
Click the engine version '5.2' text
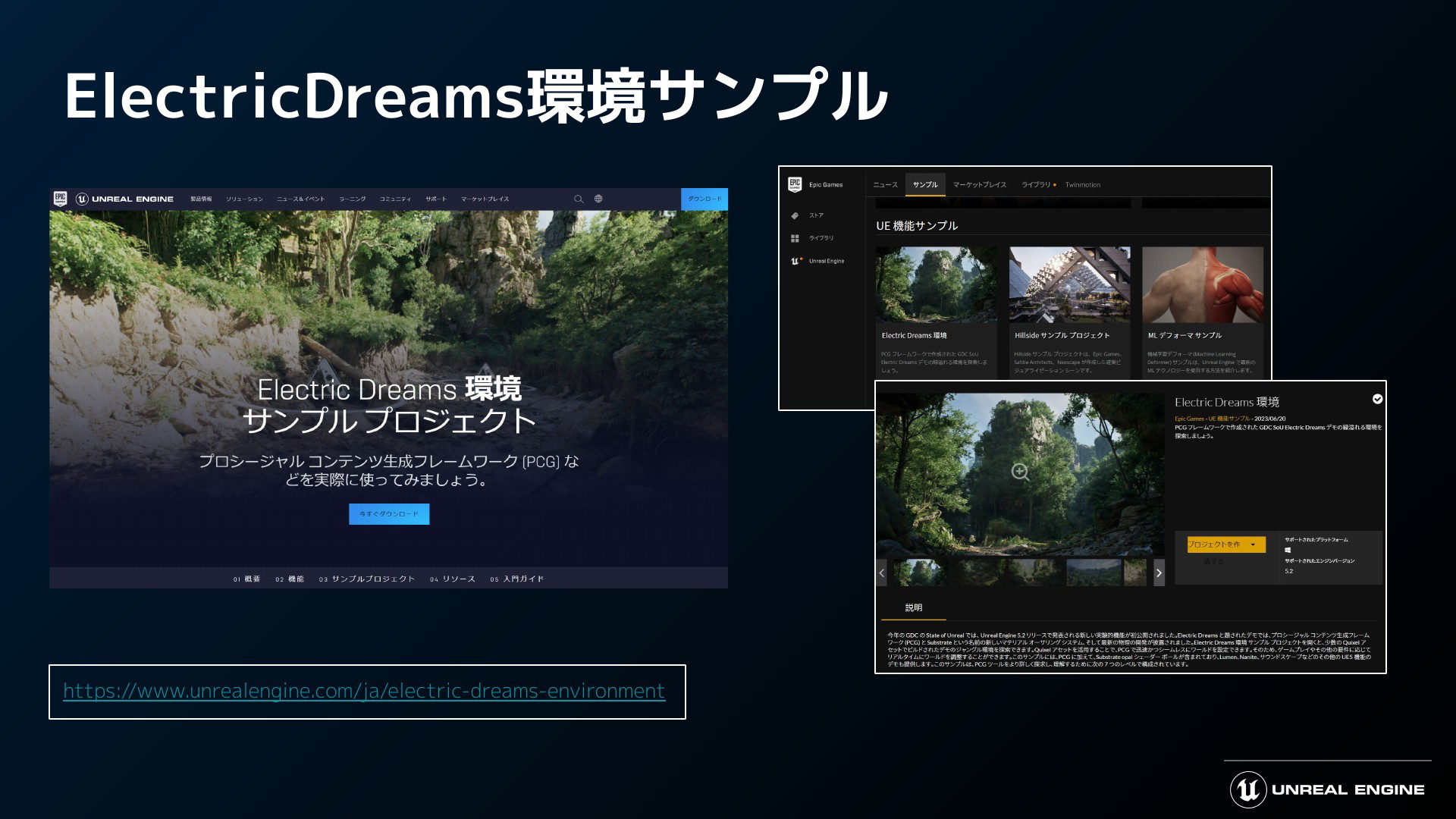[1288, 571]
